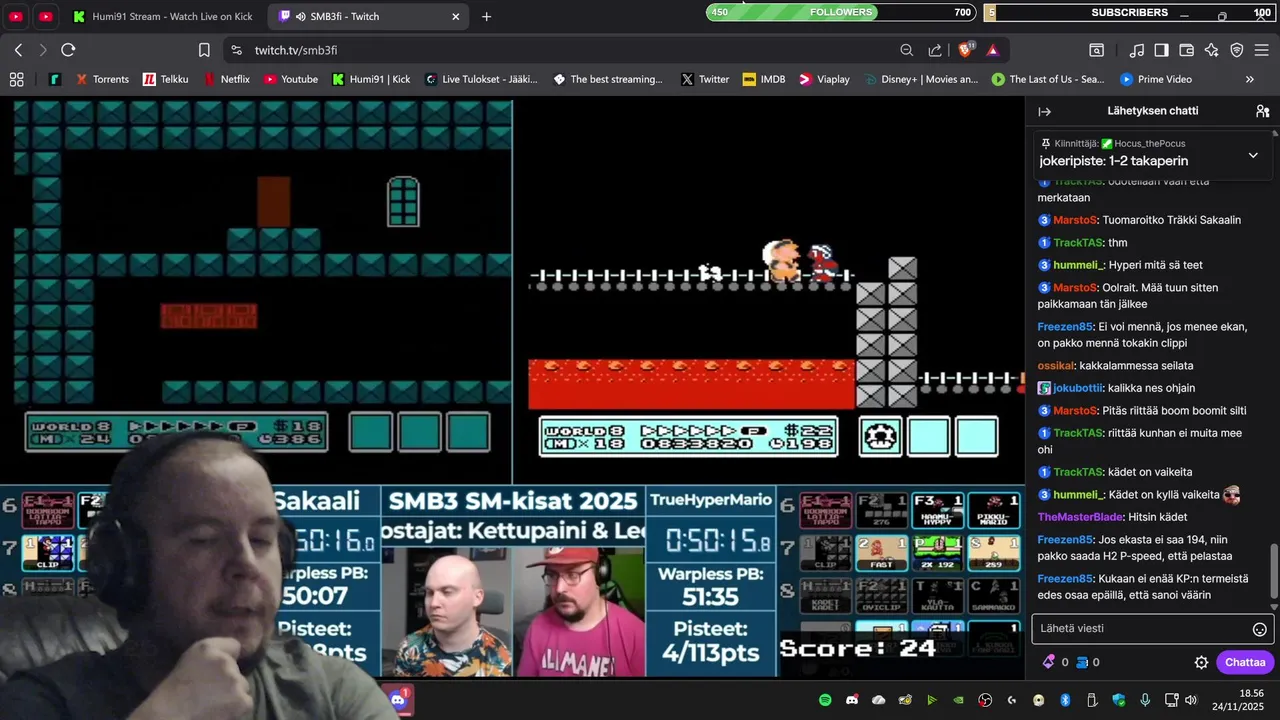Open site settings icon in address bar
Screen dimensions: 1280x720
[236, 50]
